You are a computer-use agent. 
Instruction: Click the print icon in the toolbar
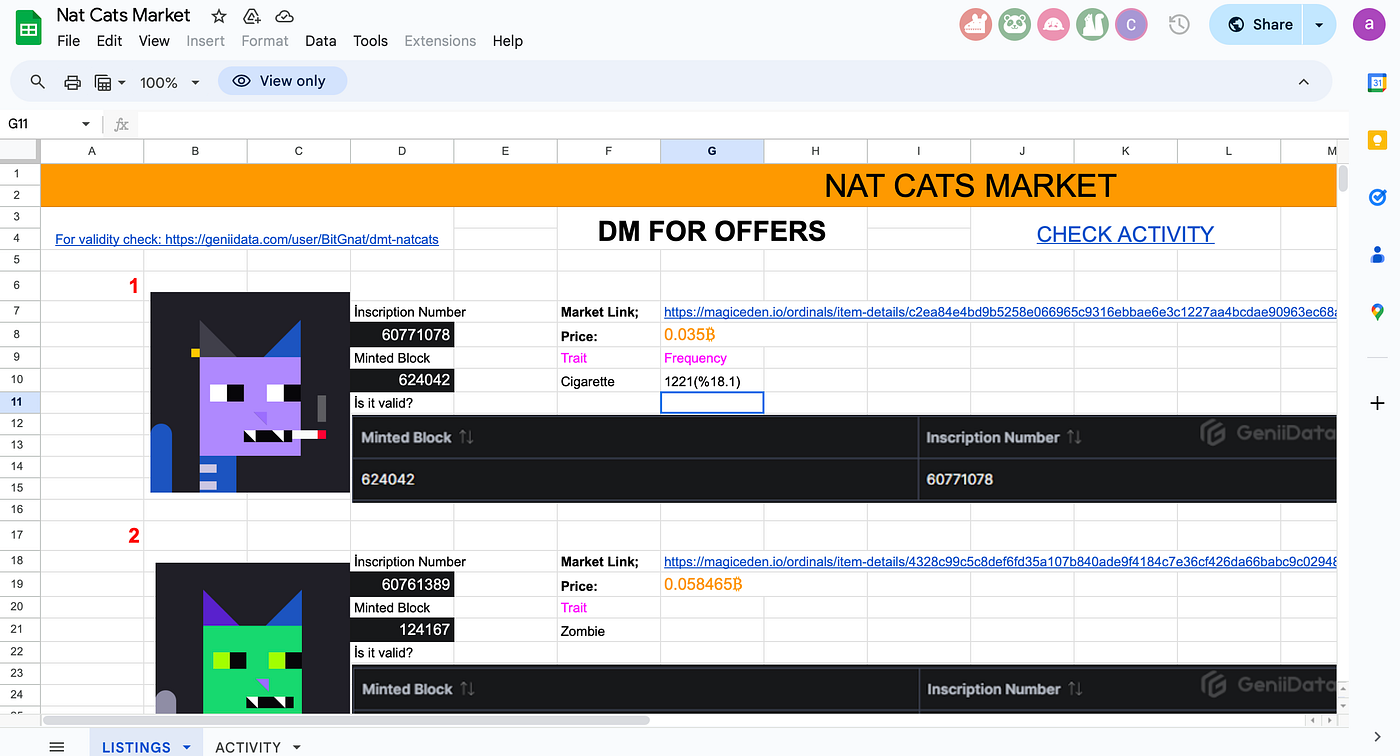coord(72,82)
